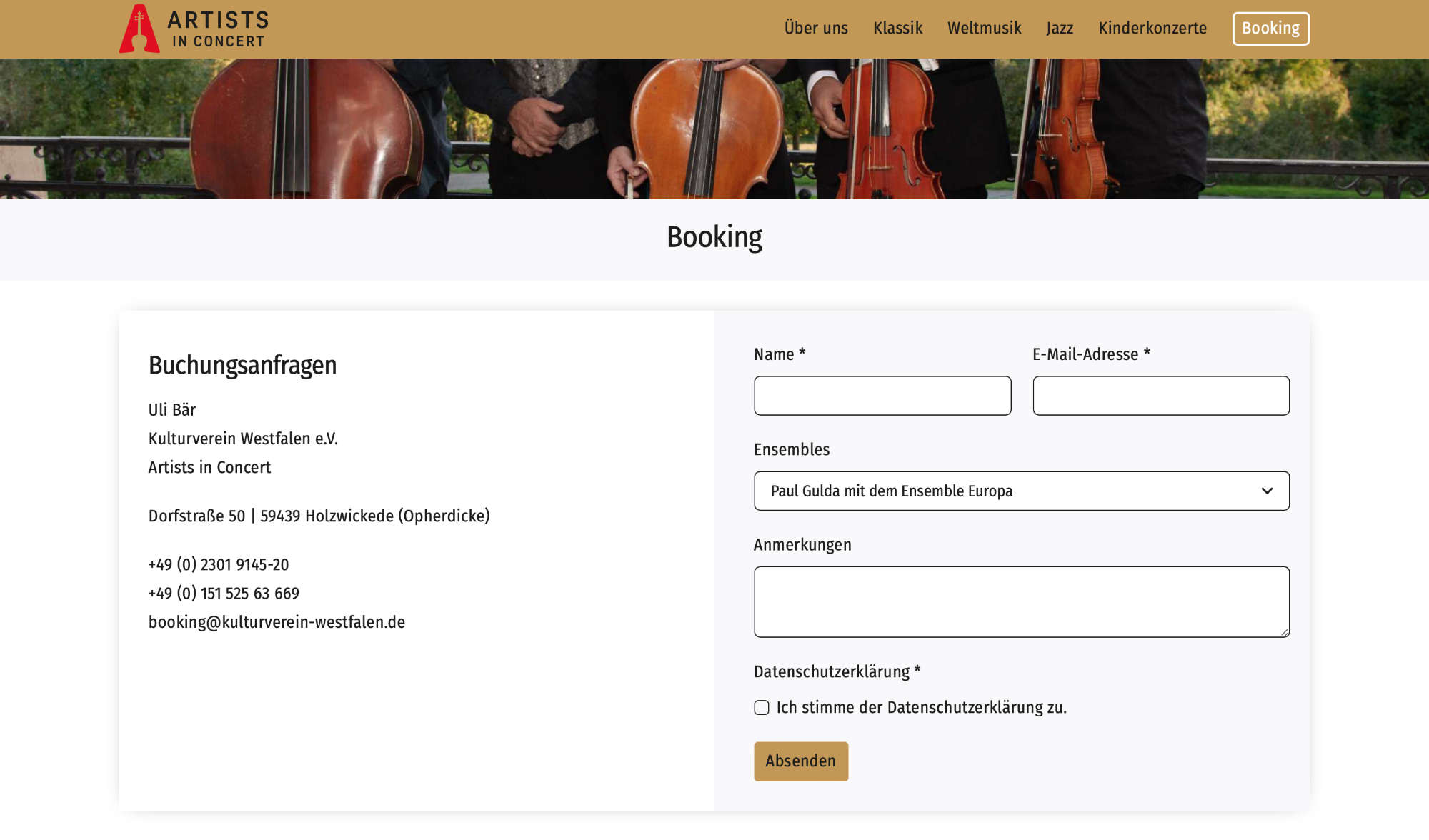The height and width of the screenshot is (840, 1429).
Task: Click the Anmerkungen textarea resize handle
Action: (1284, 632)
